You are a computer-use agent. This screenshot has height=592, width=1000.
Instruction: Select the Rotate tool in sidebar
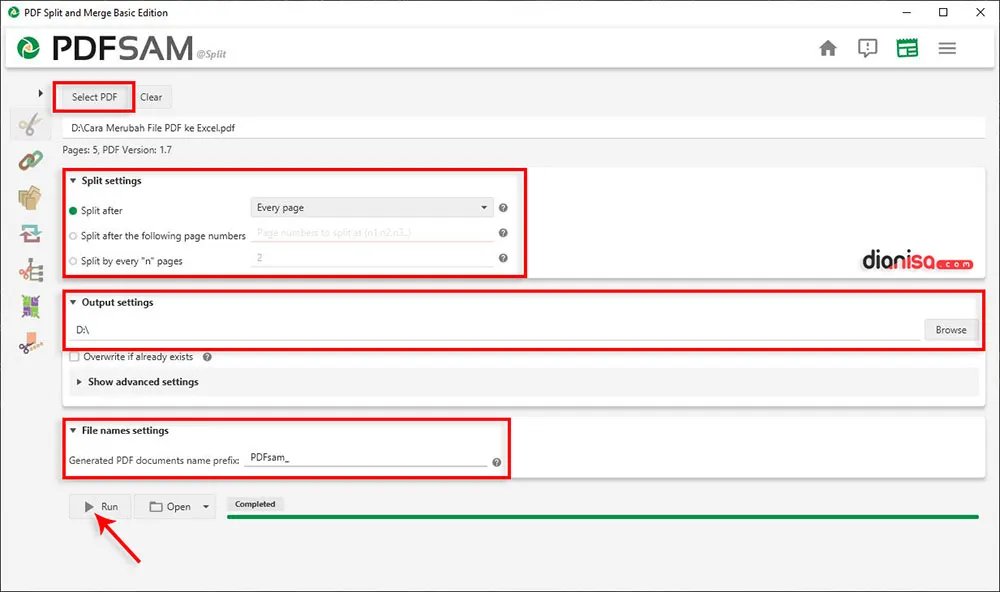click(x=31, y=234)
